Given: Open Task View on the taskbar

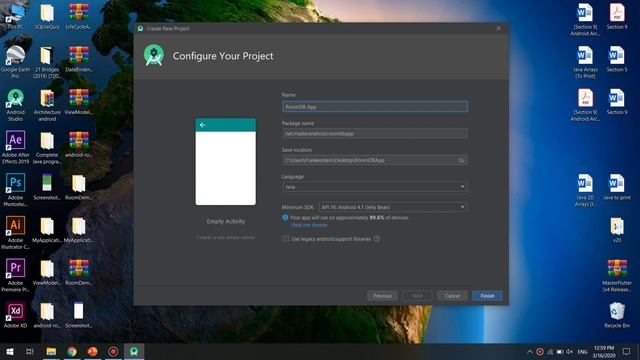Looking at the screenshot, I should 30,351.
